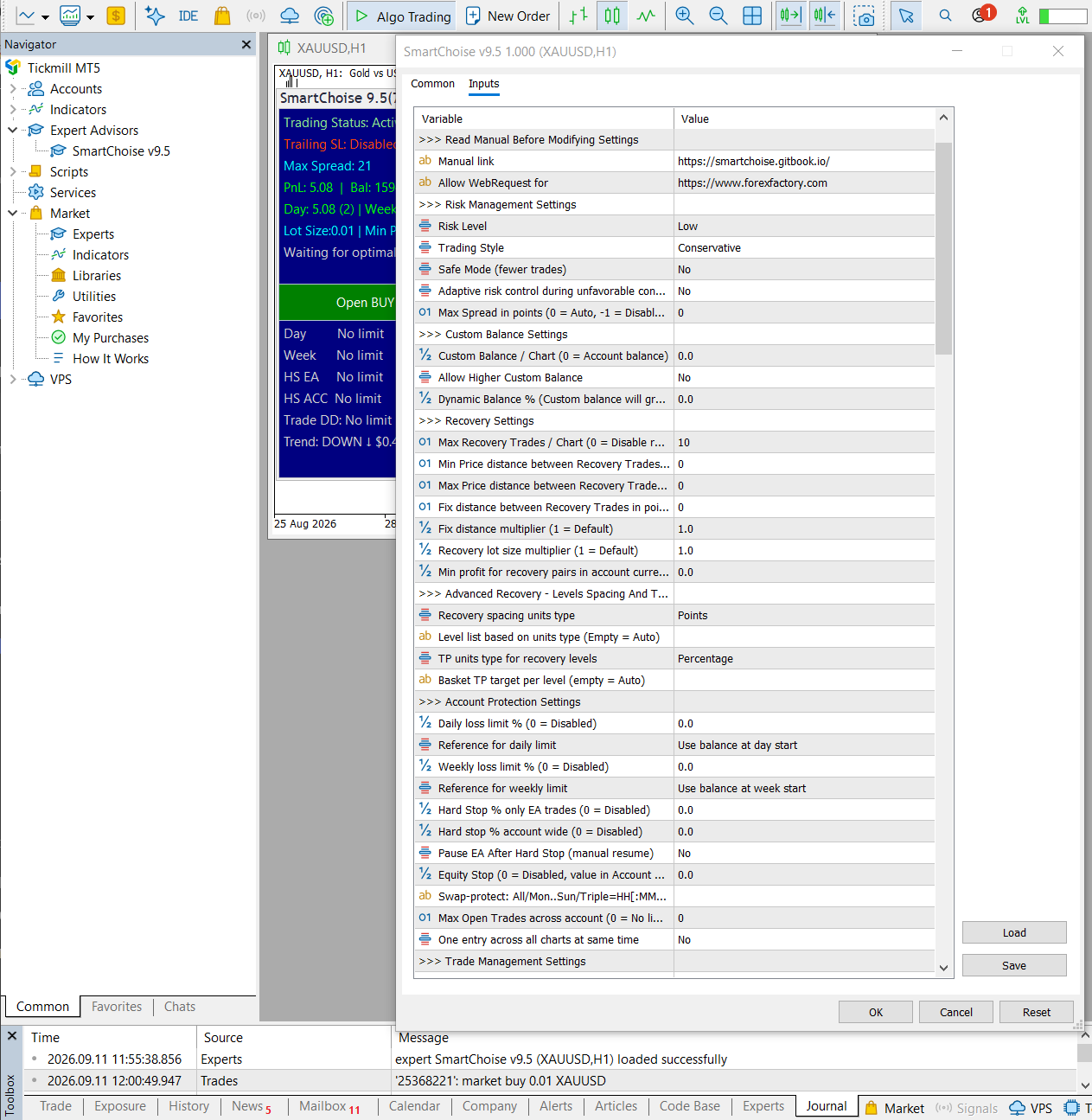
Task: Edit Max Recovery Trades value 10
Action: pos(804,443)
